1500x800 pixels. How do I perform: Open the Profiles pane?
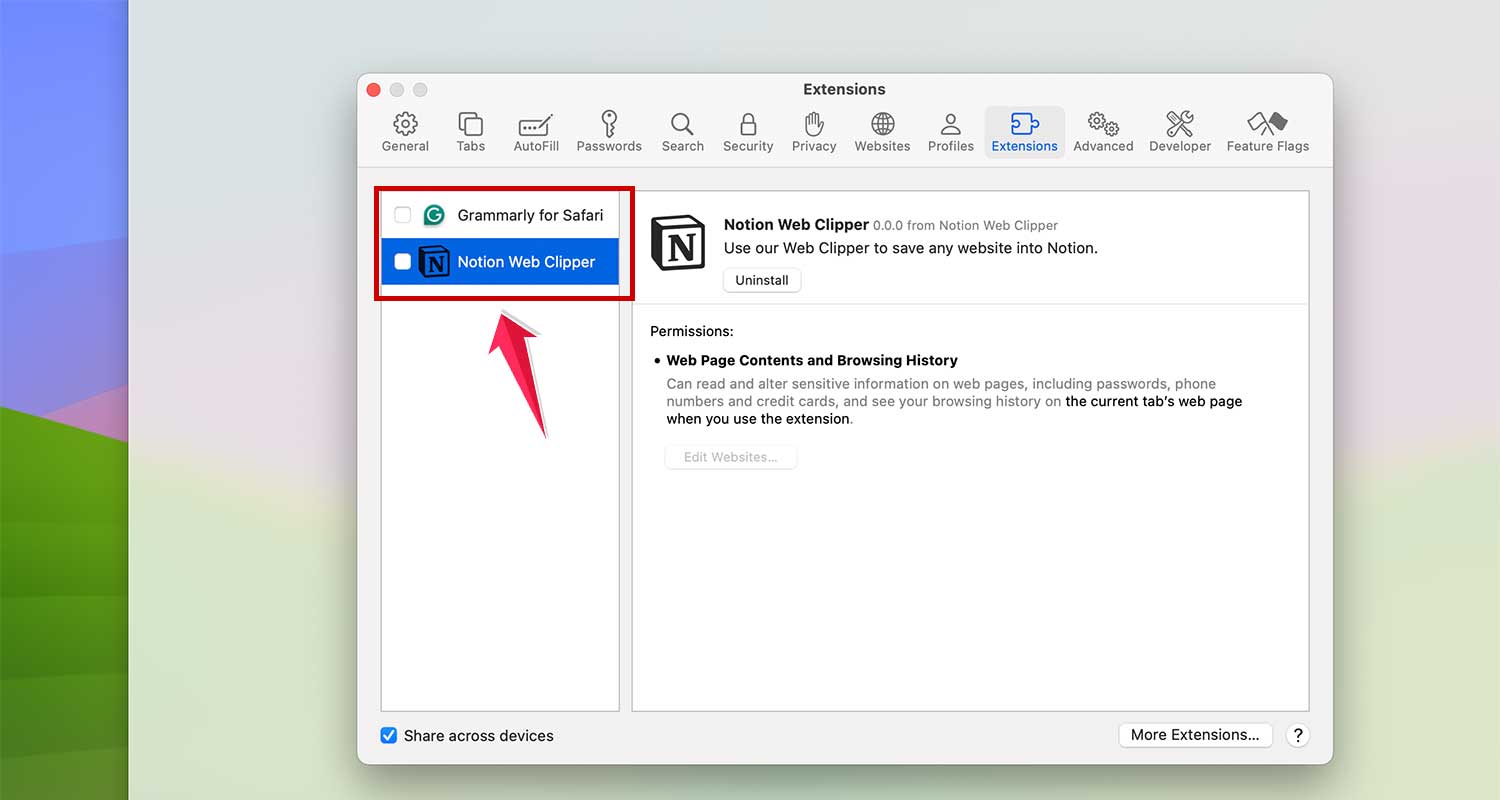click(949, 131)
